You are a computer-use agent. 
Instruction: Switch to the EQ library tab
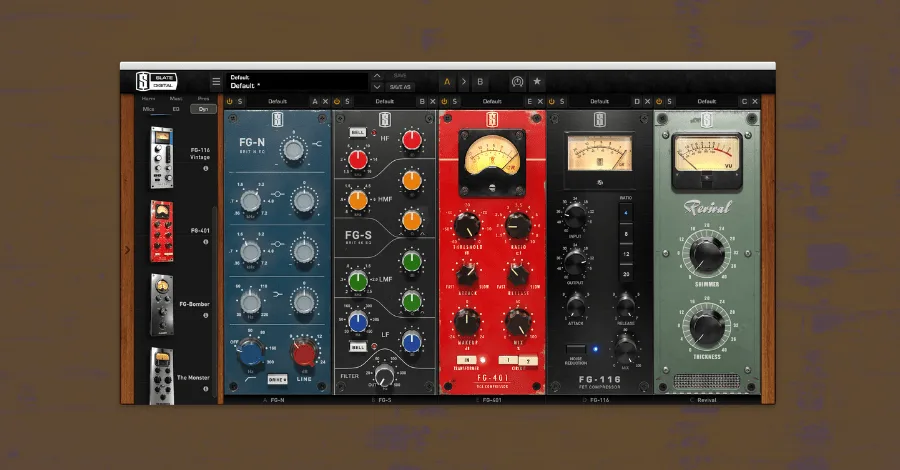click(x=176, y=109)
